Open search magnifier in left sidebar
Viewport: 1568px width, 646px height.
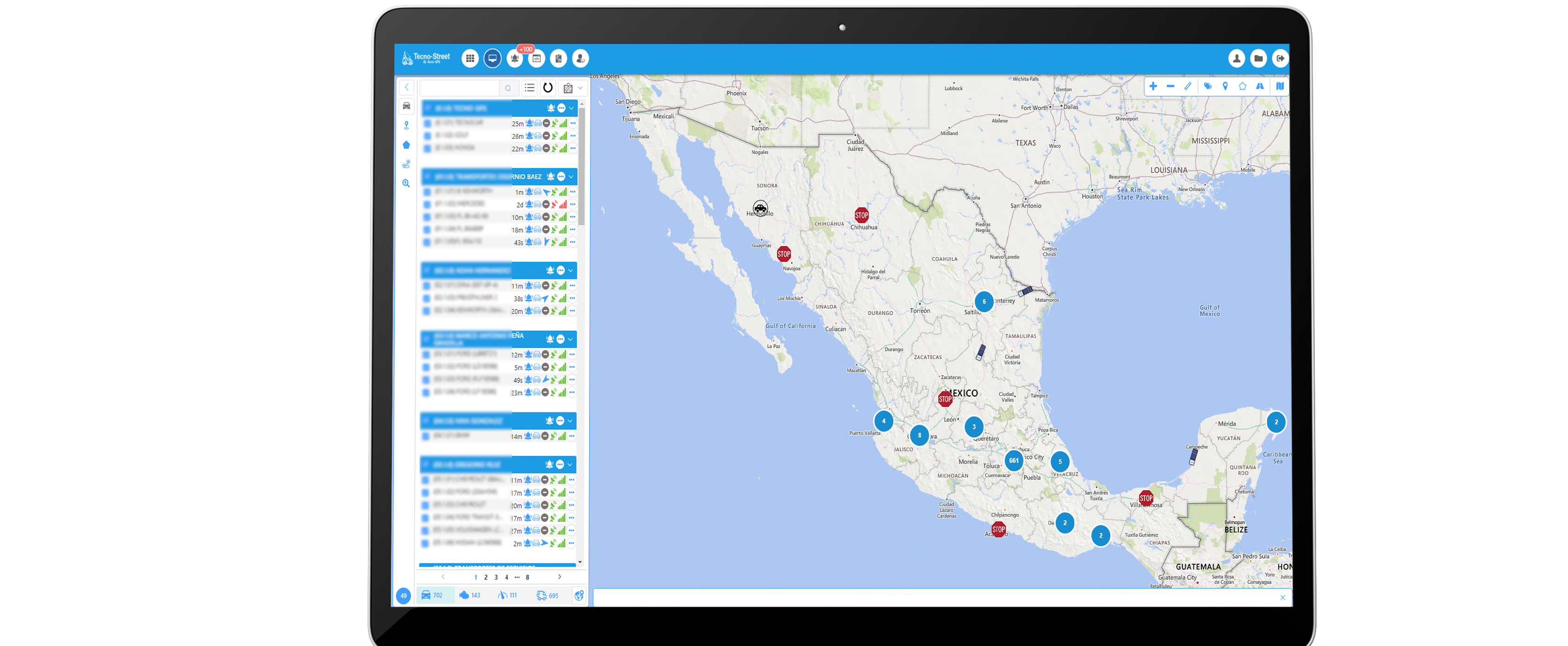click(x=407, y=183)
